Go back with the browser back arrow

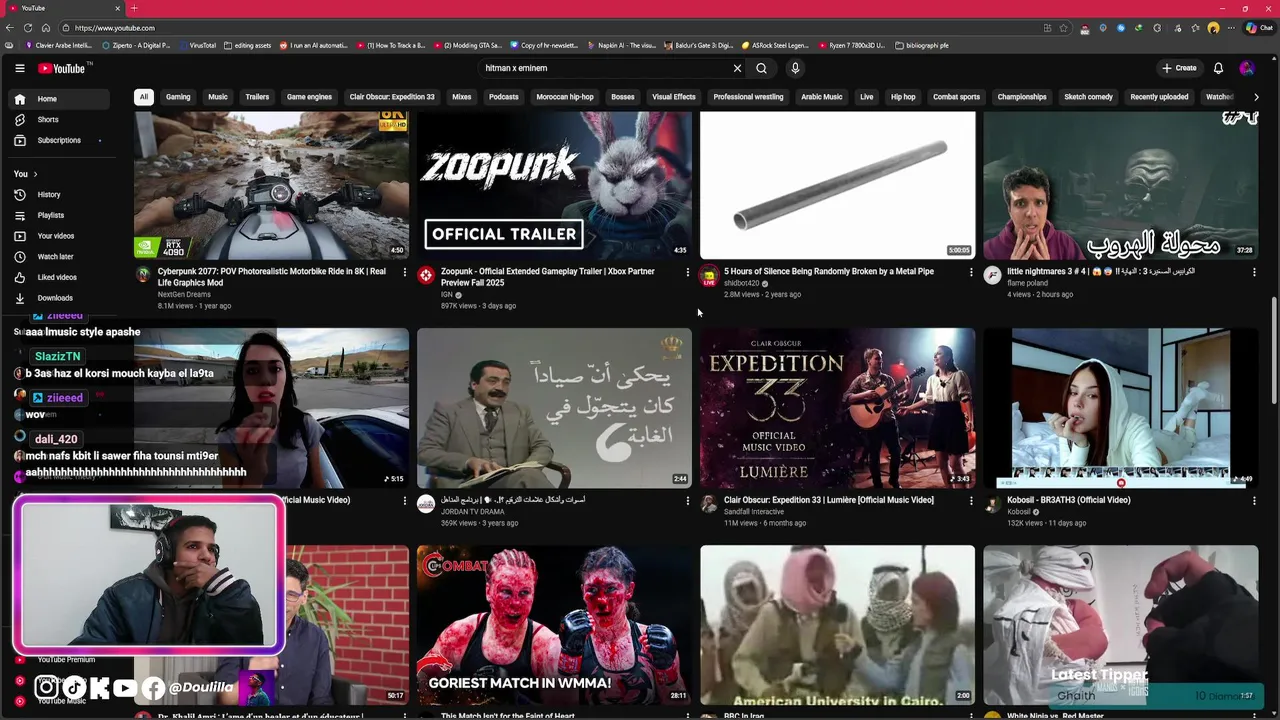pyautogui.click(x=10, y=28)
